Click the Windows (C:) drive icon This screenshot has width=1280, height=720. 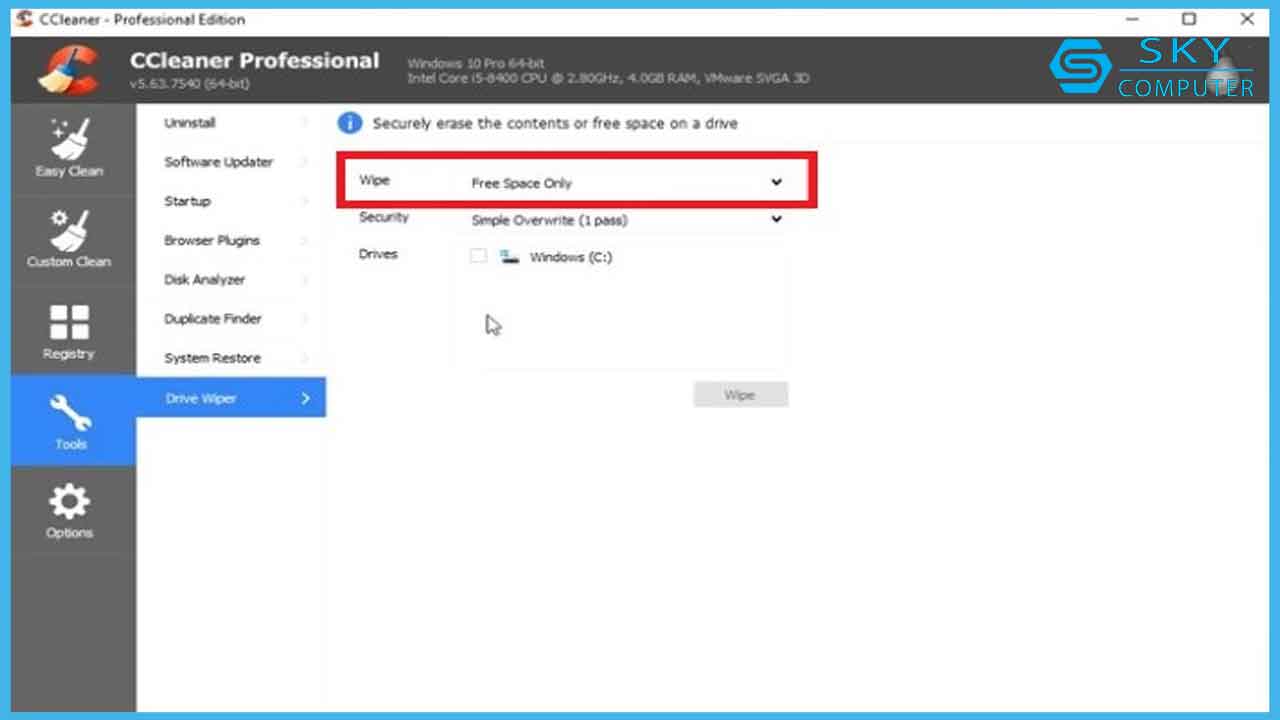point(510,257)
